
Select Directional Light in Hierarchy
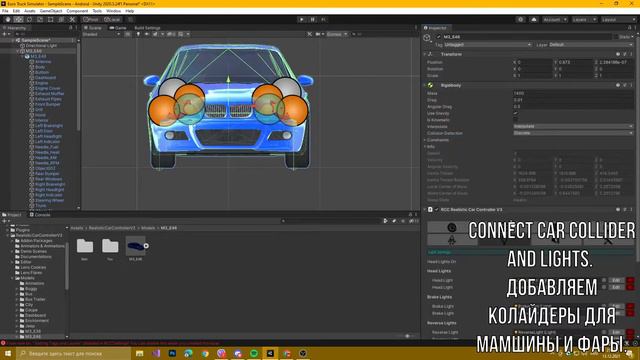41,46
